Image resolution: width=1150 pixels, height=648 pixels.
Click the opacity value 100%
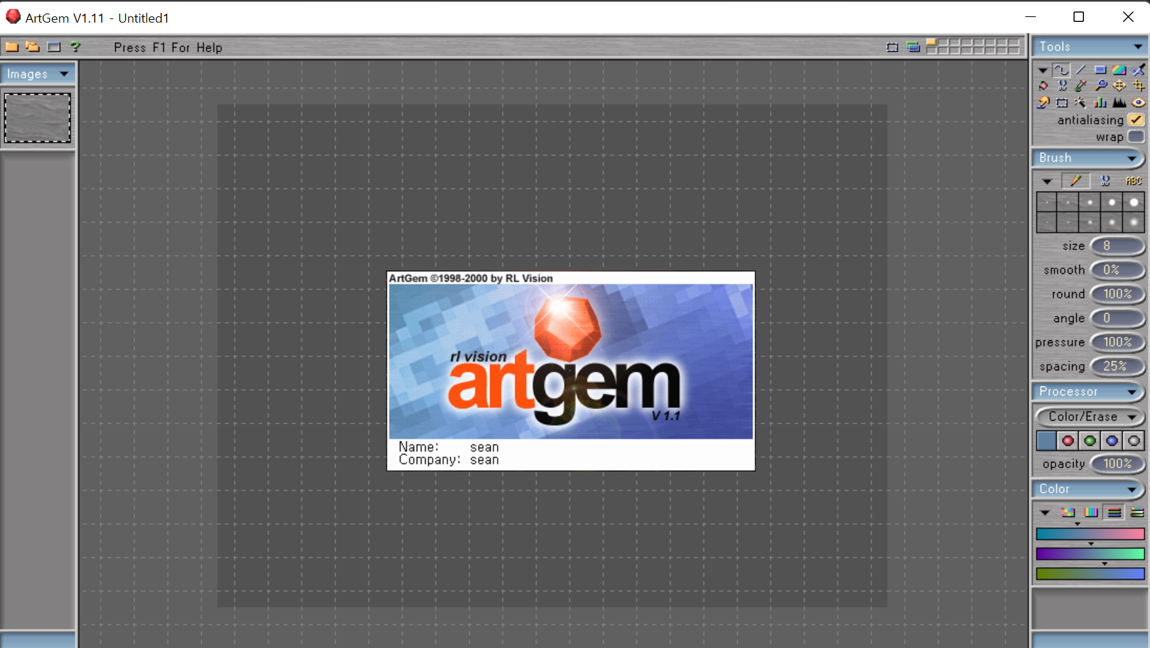pos(1117,463)
